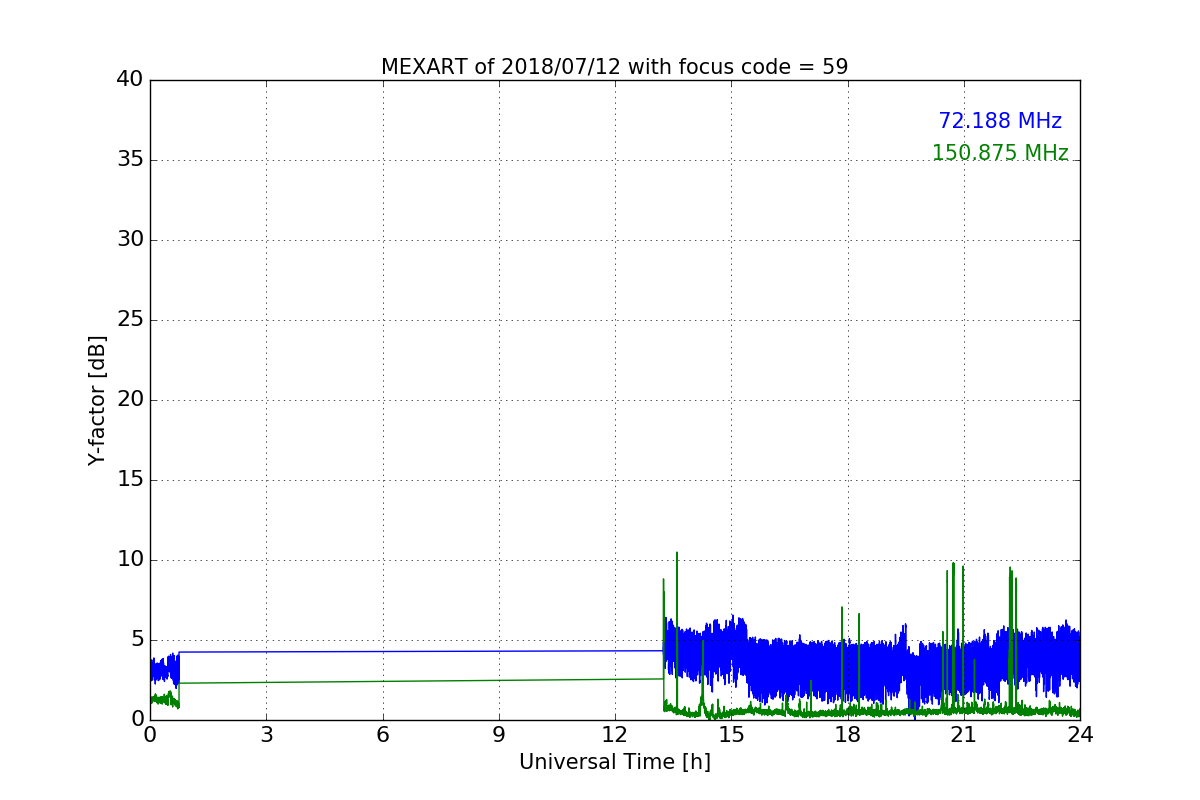This screenshot has height=800, width=1200.
Task: Click the y-axis tick label 10
Action: (130, 560)
